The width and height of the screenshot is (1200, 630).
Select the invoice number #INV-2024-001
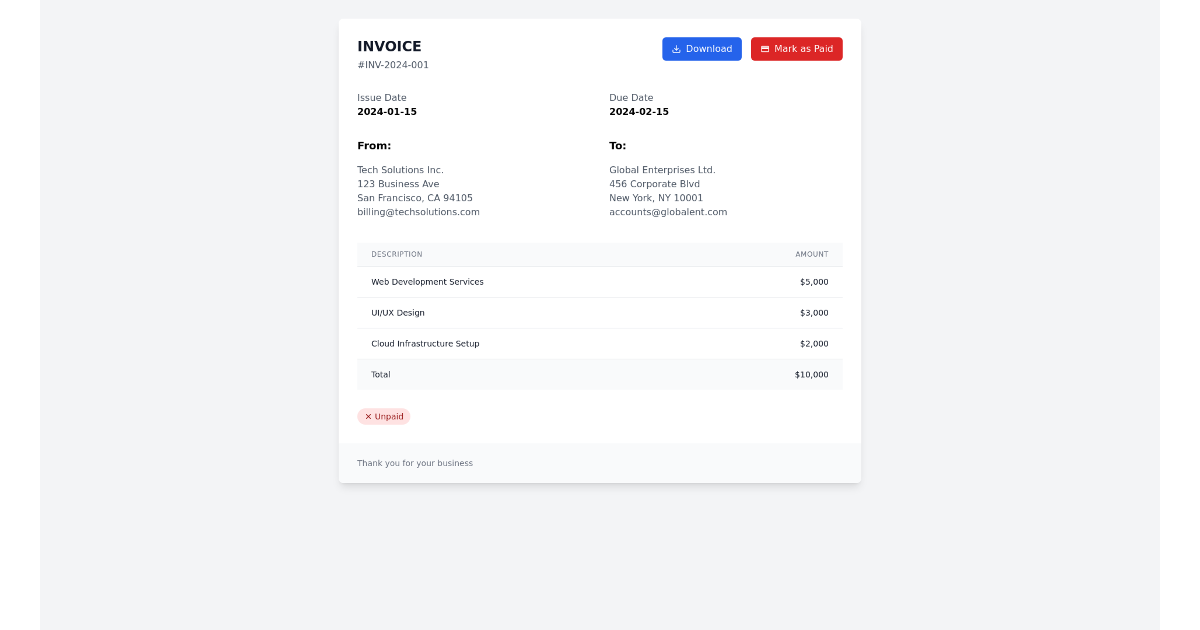(x=393, y=65)
